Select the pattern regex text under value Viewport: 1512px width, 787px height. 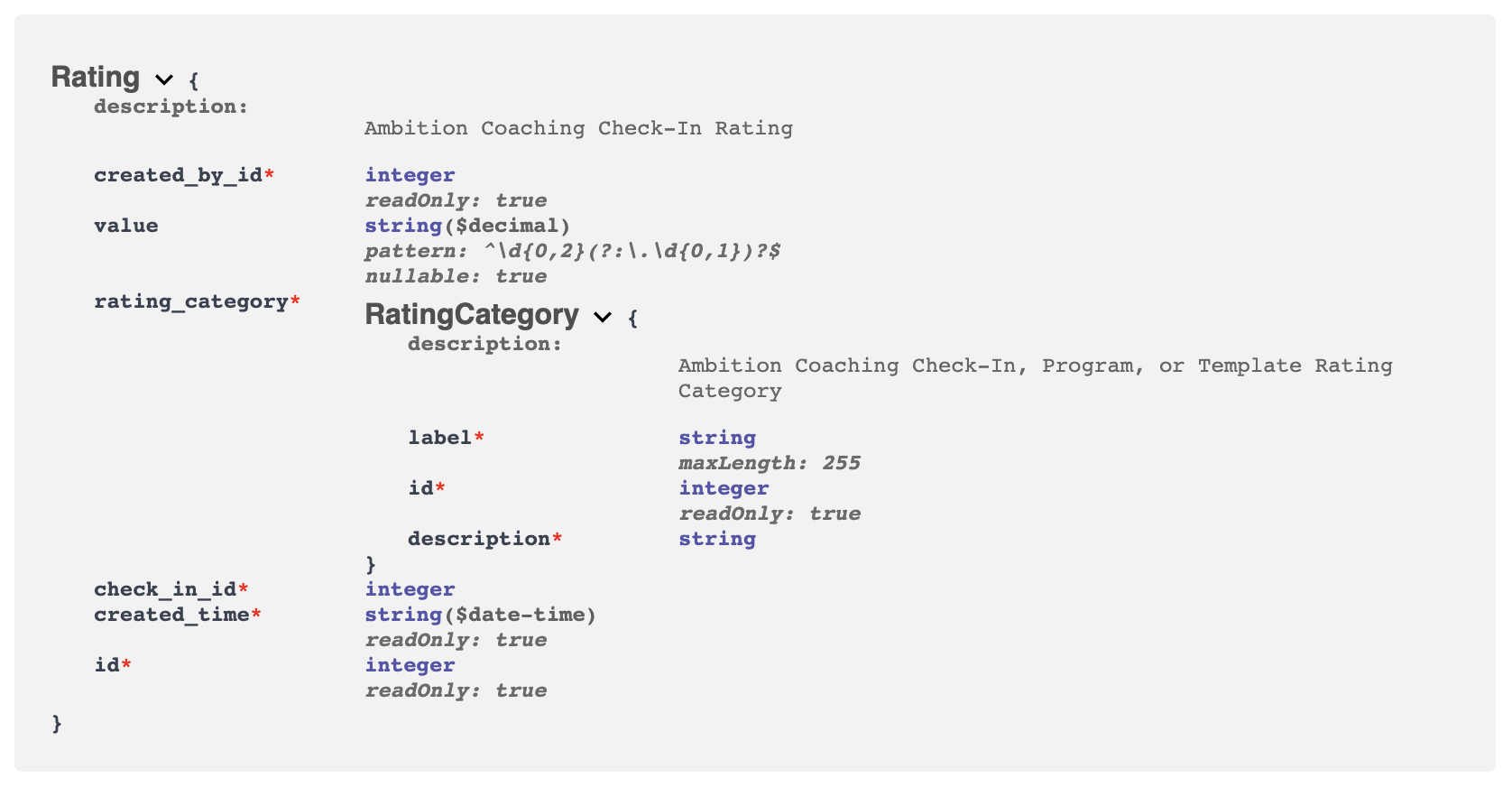pos(573,251)
